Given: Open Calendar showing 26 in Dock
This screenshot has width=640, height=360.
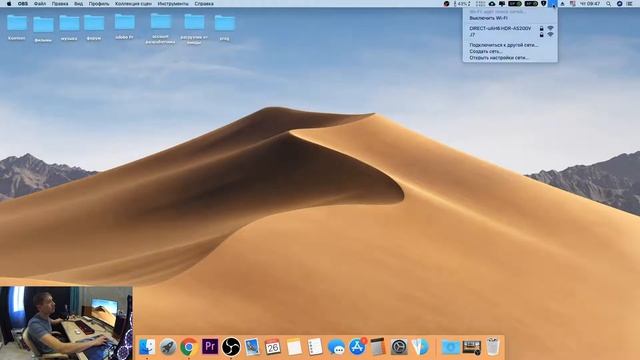Looking at the screenshot, I should coord(273,347).
